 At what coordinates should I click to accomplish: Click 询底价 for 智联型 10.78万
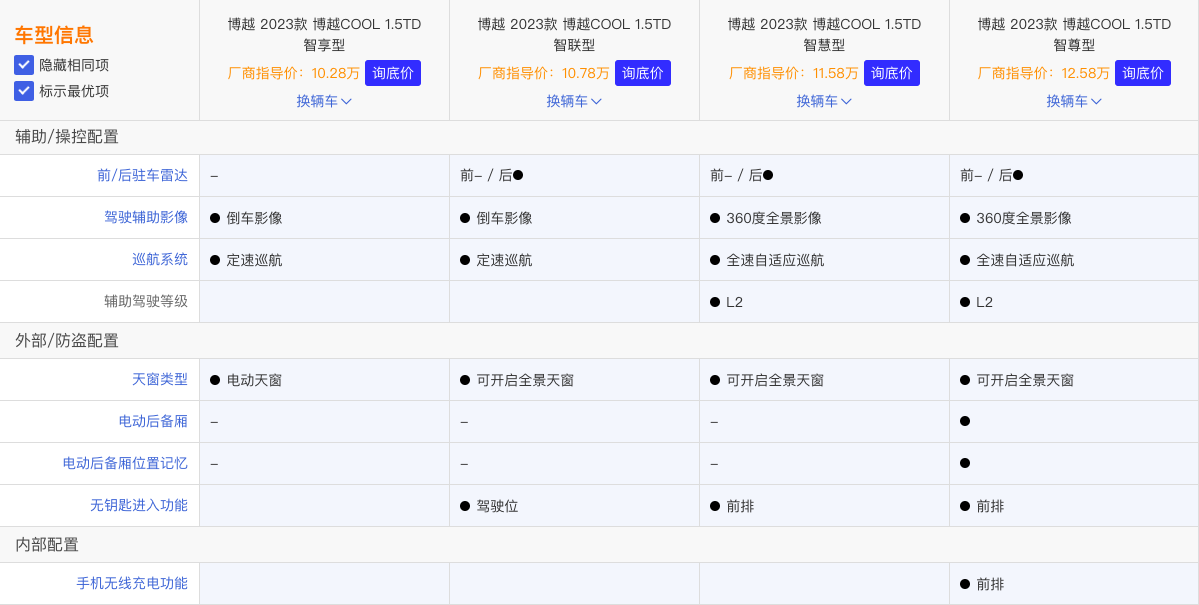[643, 73]
